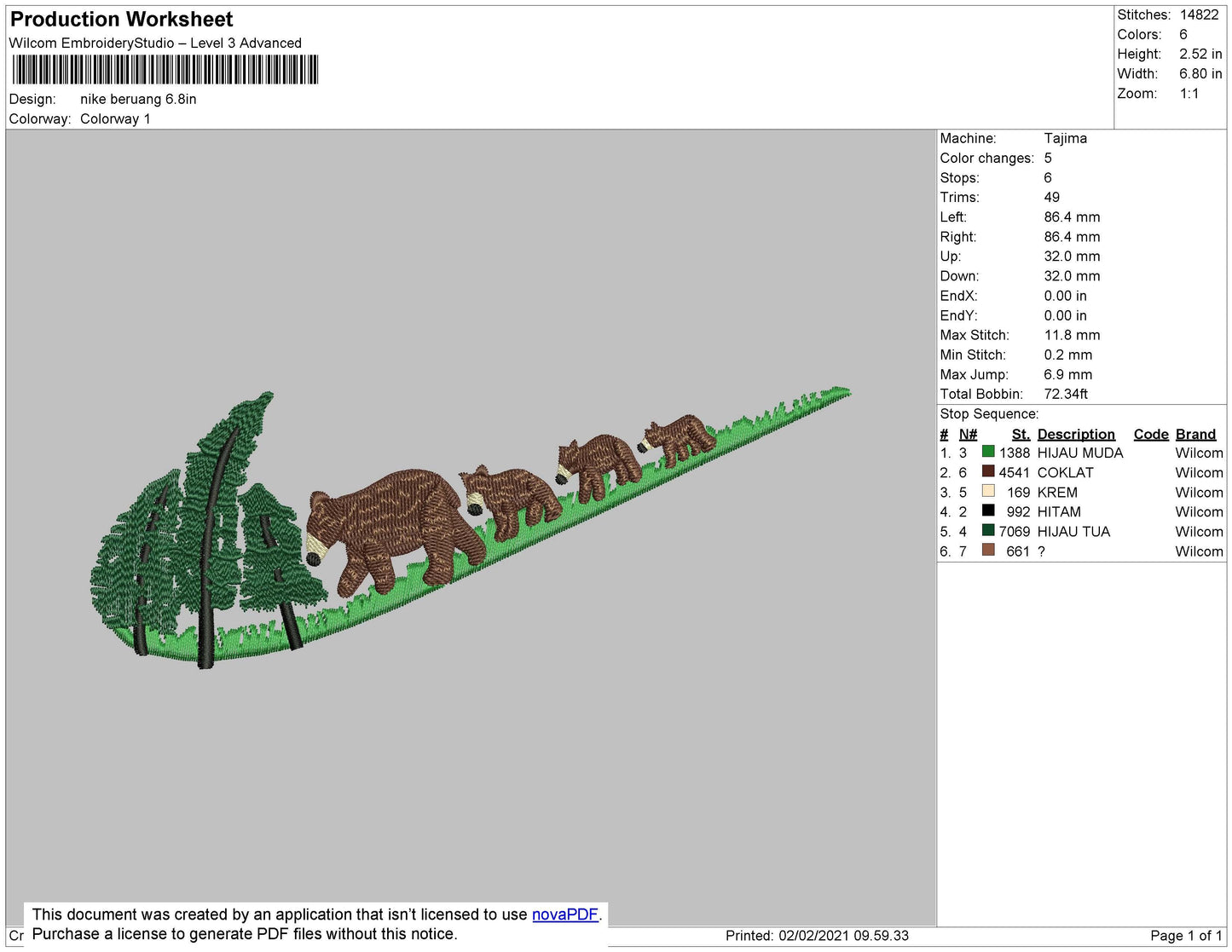Click the 'HIJAU TUA' description text

1073,531
